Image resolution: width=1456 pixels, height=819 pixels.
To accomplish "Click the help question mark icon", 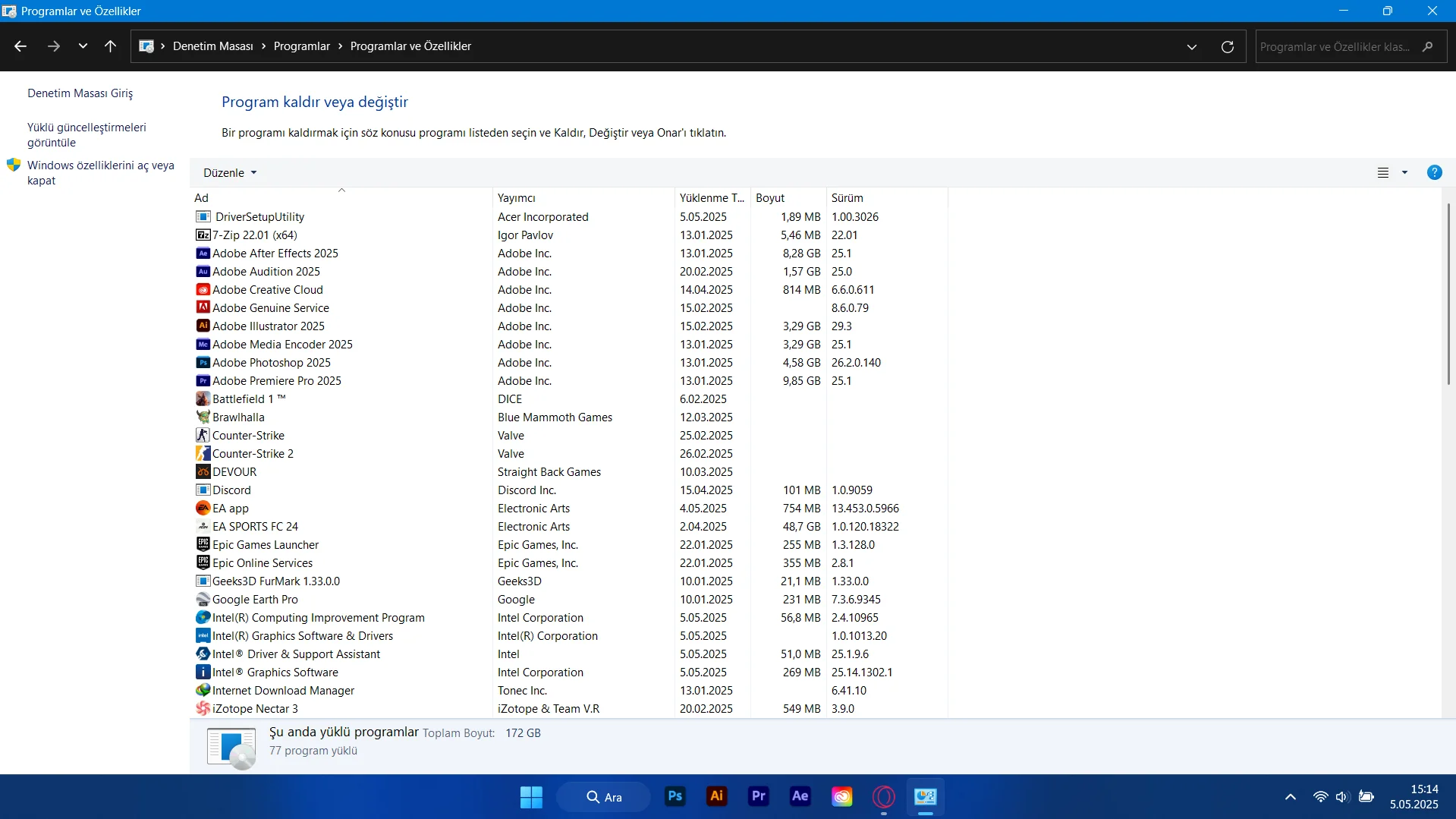I will pos(1434,172).
